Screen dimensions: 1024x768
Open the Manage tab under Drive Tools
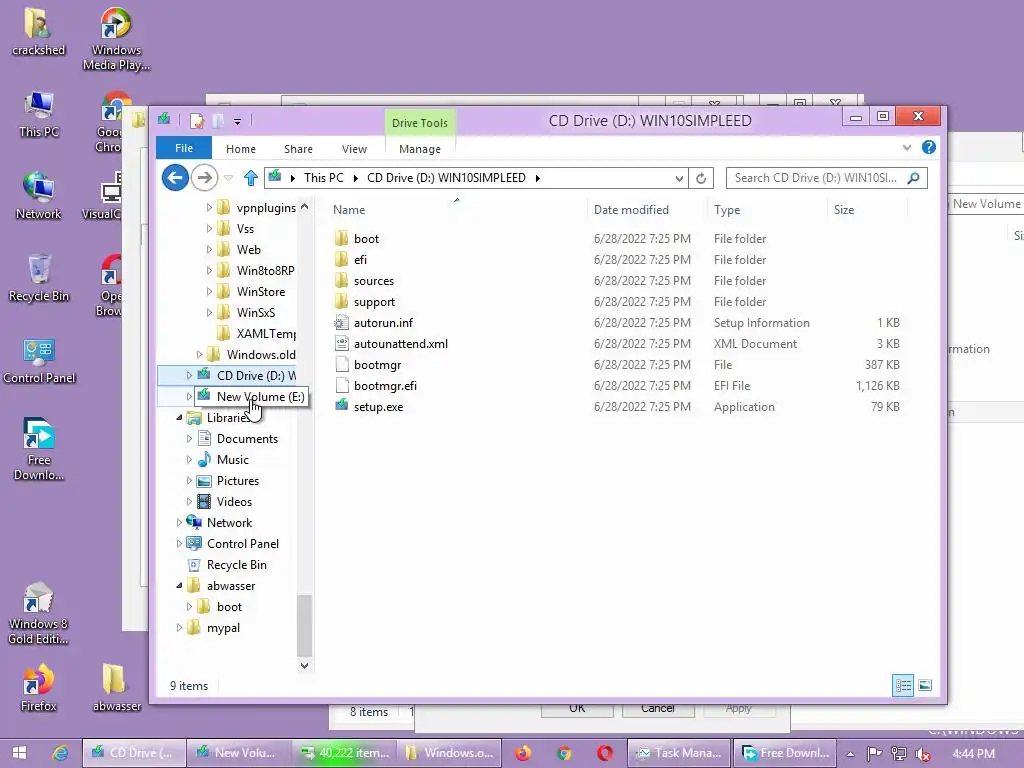click(x=419, y=149)
